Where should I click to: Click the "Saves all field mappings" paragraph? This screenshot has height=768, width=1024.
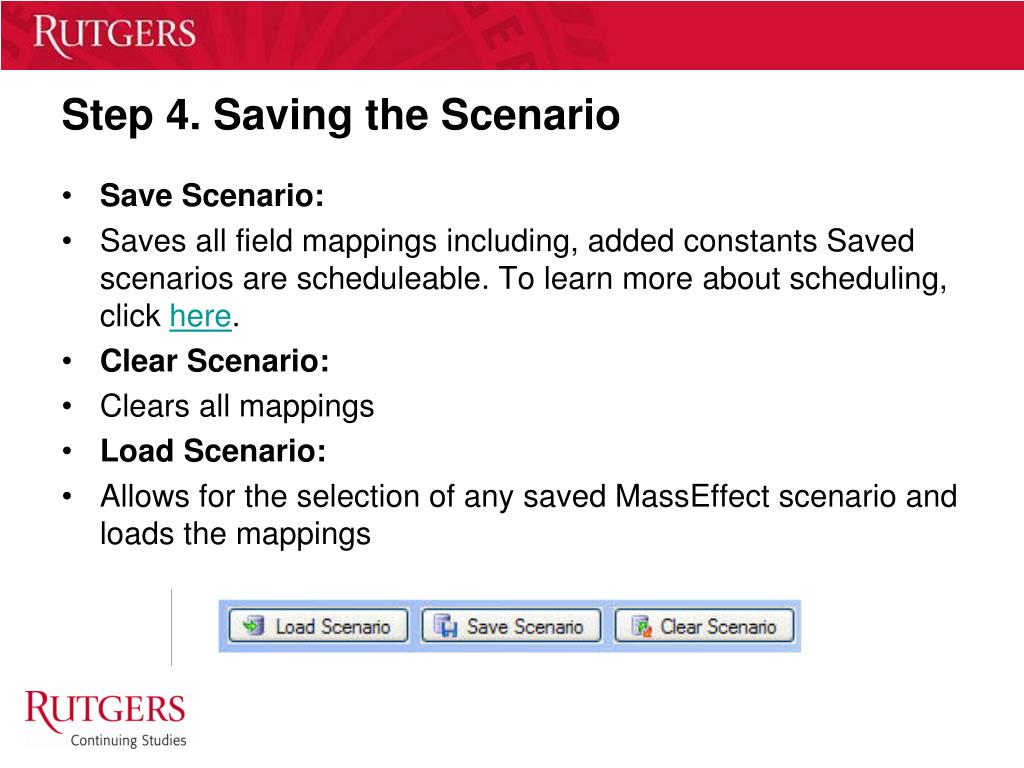click(x=524, y=278)
